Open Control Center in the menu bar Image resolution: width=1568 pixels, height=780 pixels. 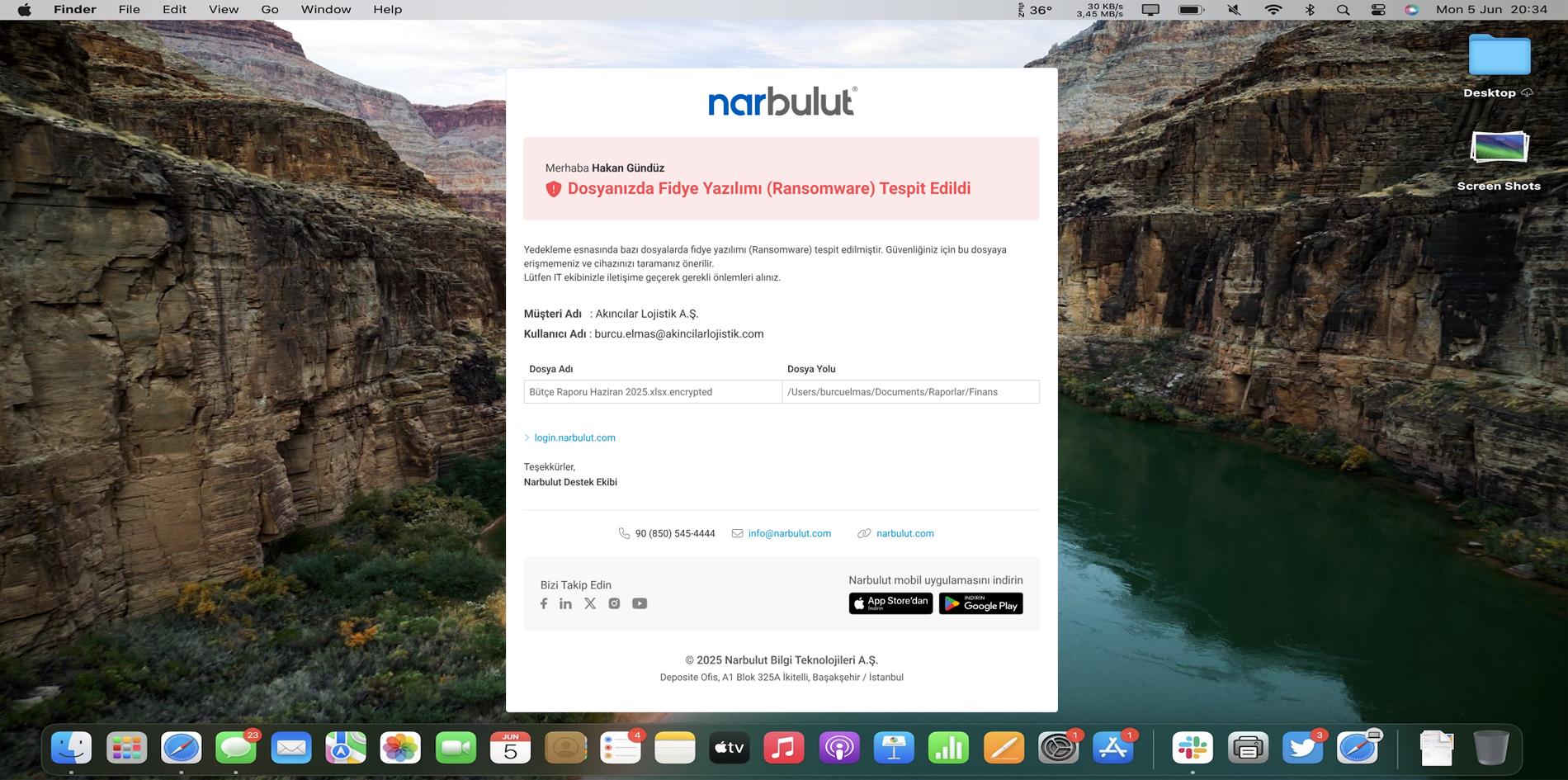pos(1378,10)
